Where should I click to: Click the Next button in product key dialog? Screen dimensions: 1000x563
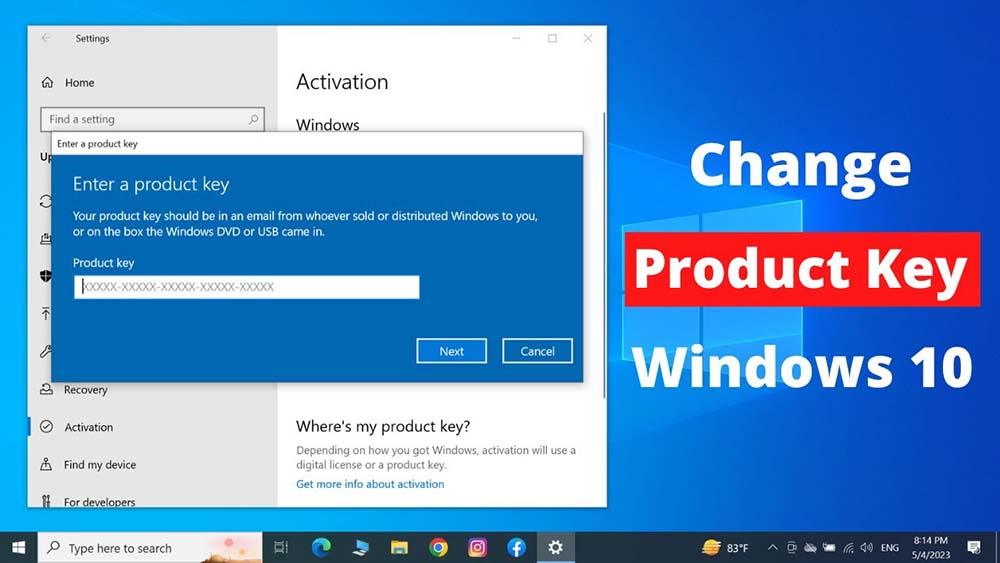tap(451, 351)
